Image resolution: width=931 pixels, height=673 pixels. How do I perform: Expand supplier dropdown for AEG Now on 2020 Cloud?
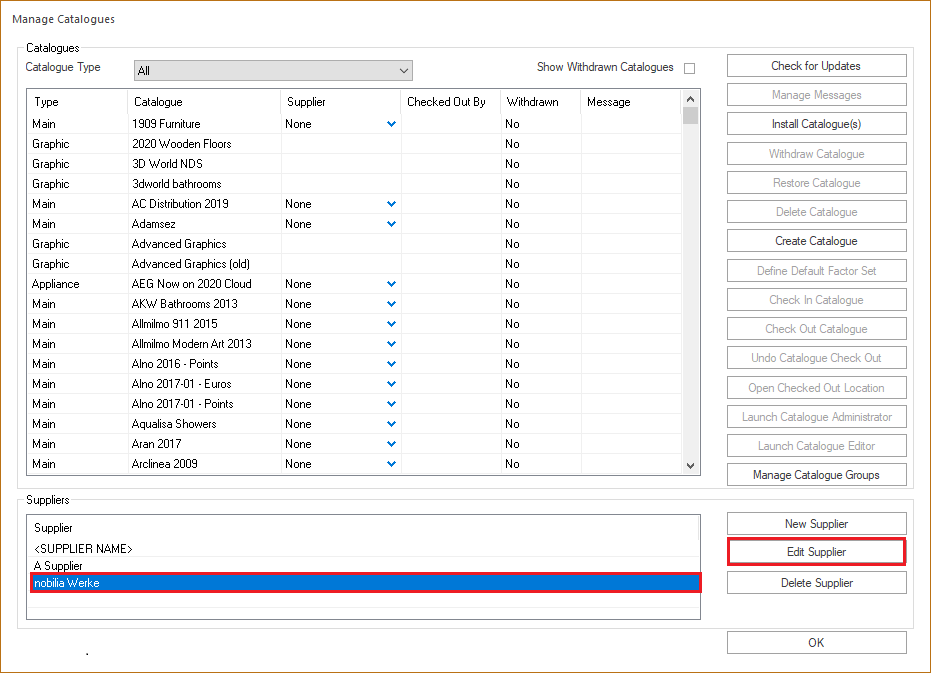tap(391, 284)
